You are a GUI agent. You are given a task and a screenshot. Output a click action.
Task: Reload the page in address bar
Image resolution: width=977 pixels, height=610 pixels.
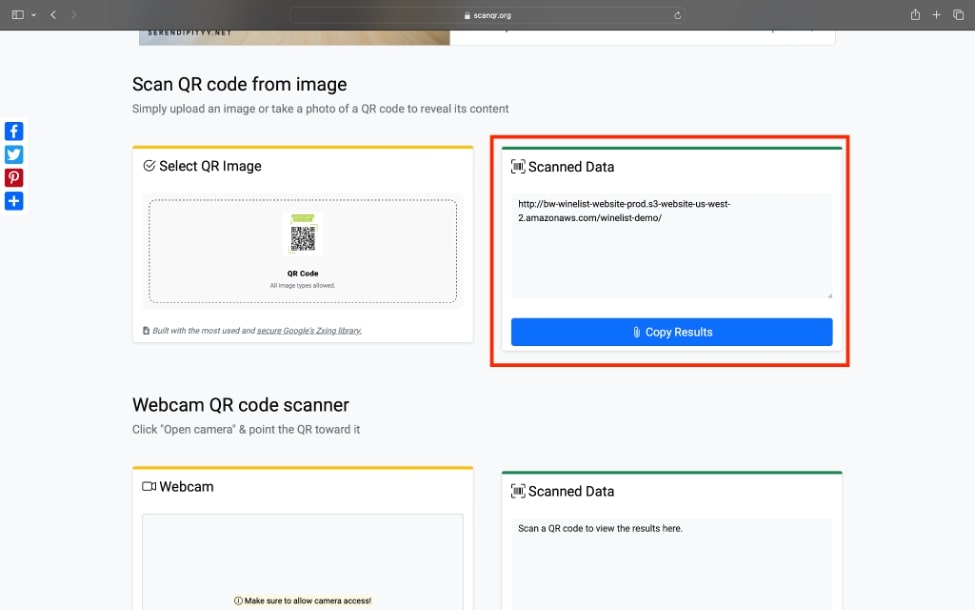(678, 15)
